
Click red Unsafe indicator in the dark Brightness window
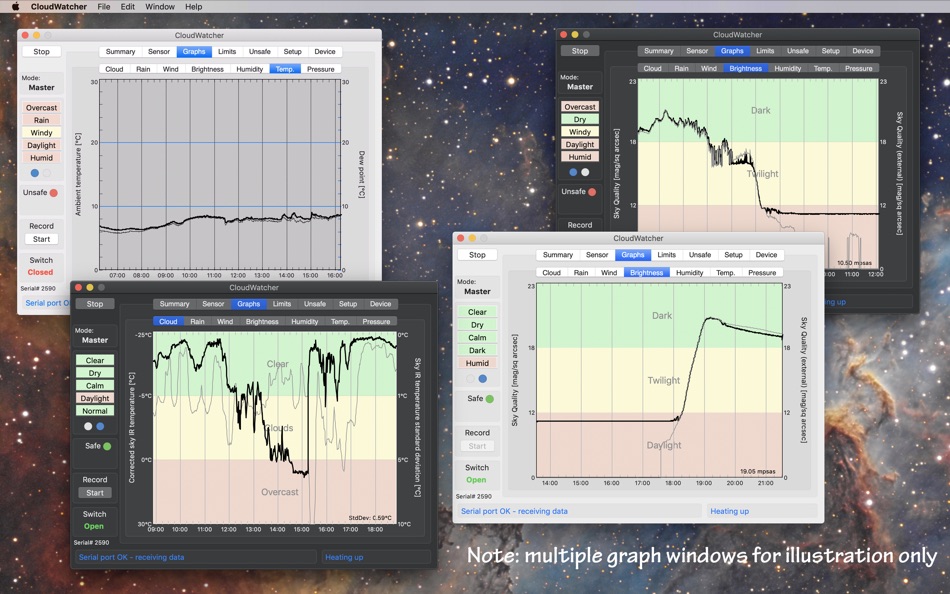592,192
